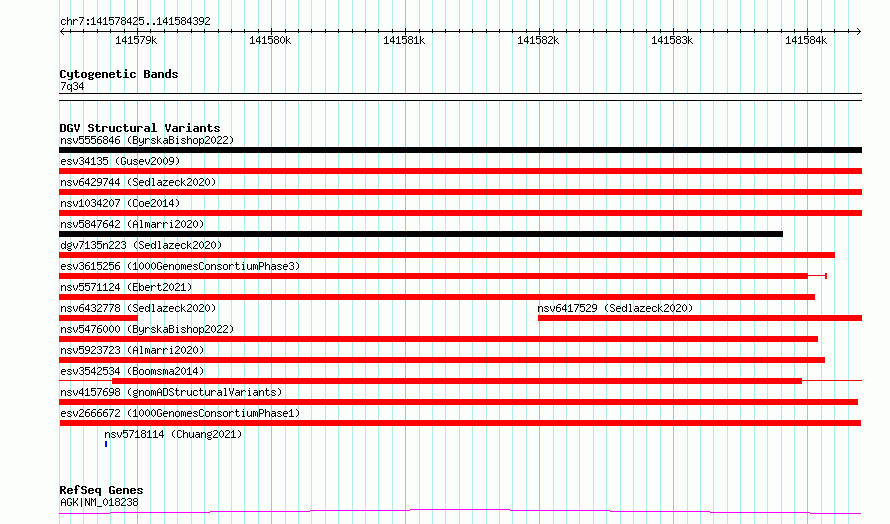
Task: Click the 141583k ruler tick label
Action: pos(672,40)
